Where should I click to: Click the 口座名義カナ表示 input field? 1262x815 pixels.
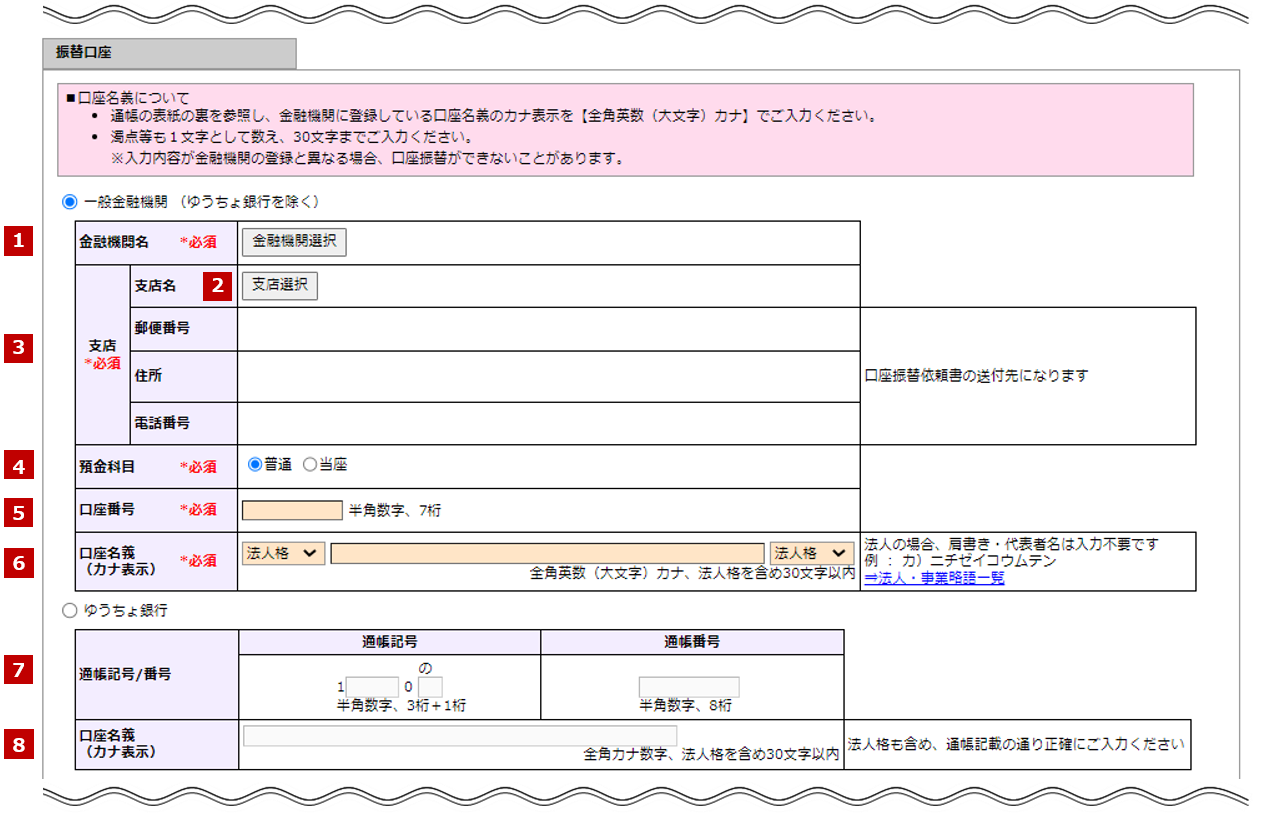[x=545, y=553]
